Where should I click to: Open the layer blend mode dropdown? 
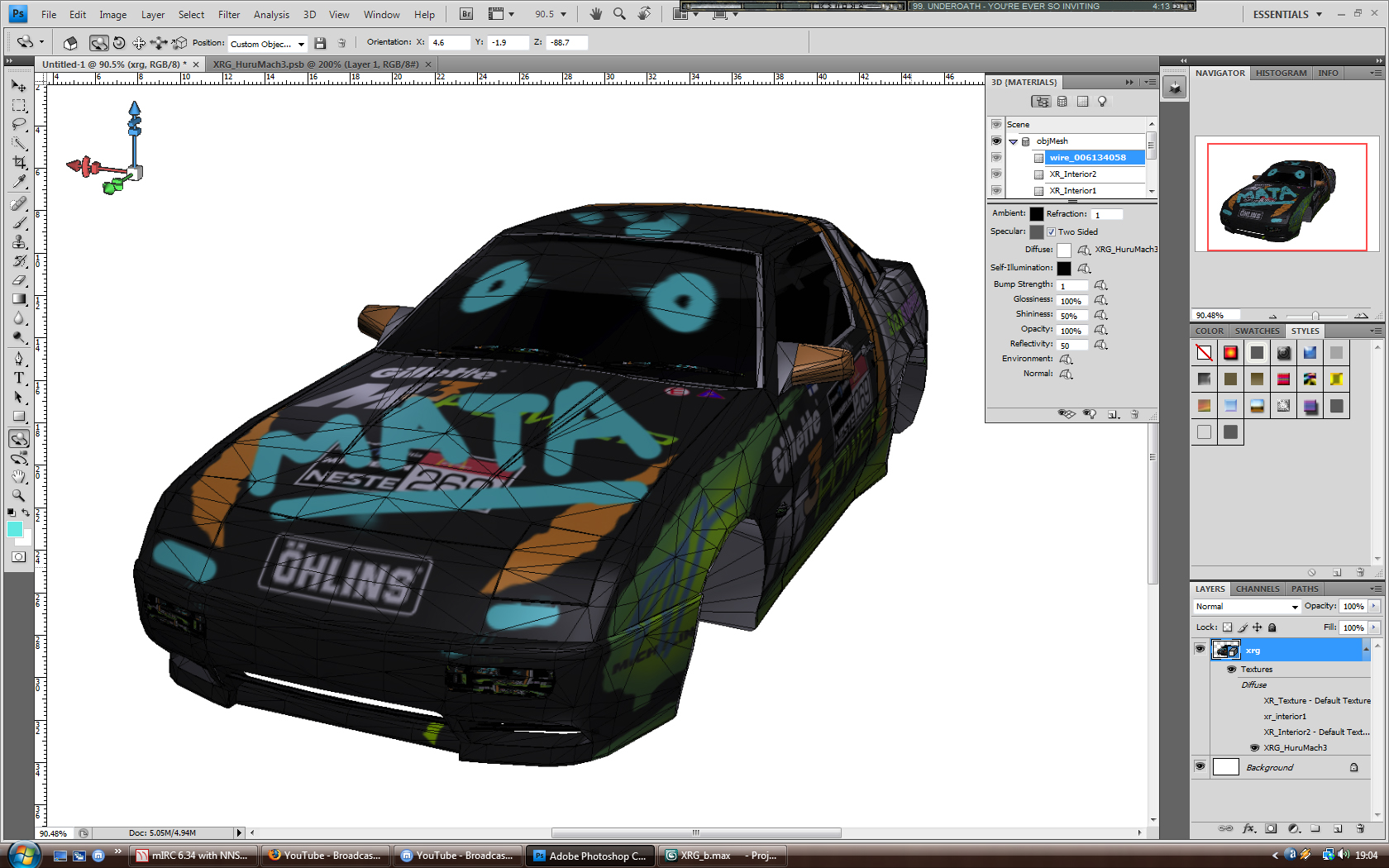pyautogui.click(x=1247, y=607)
